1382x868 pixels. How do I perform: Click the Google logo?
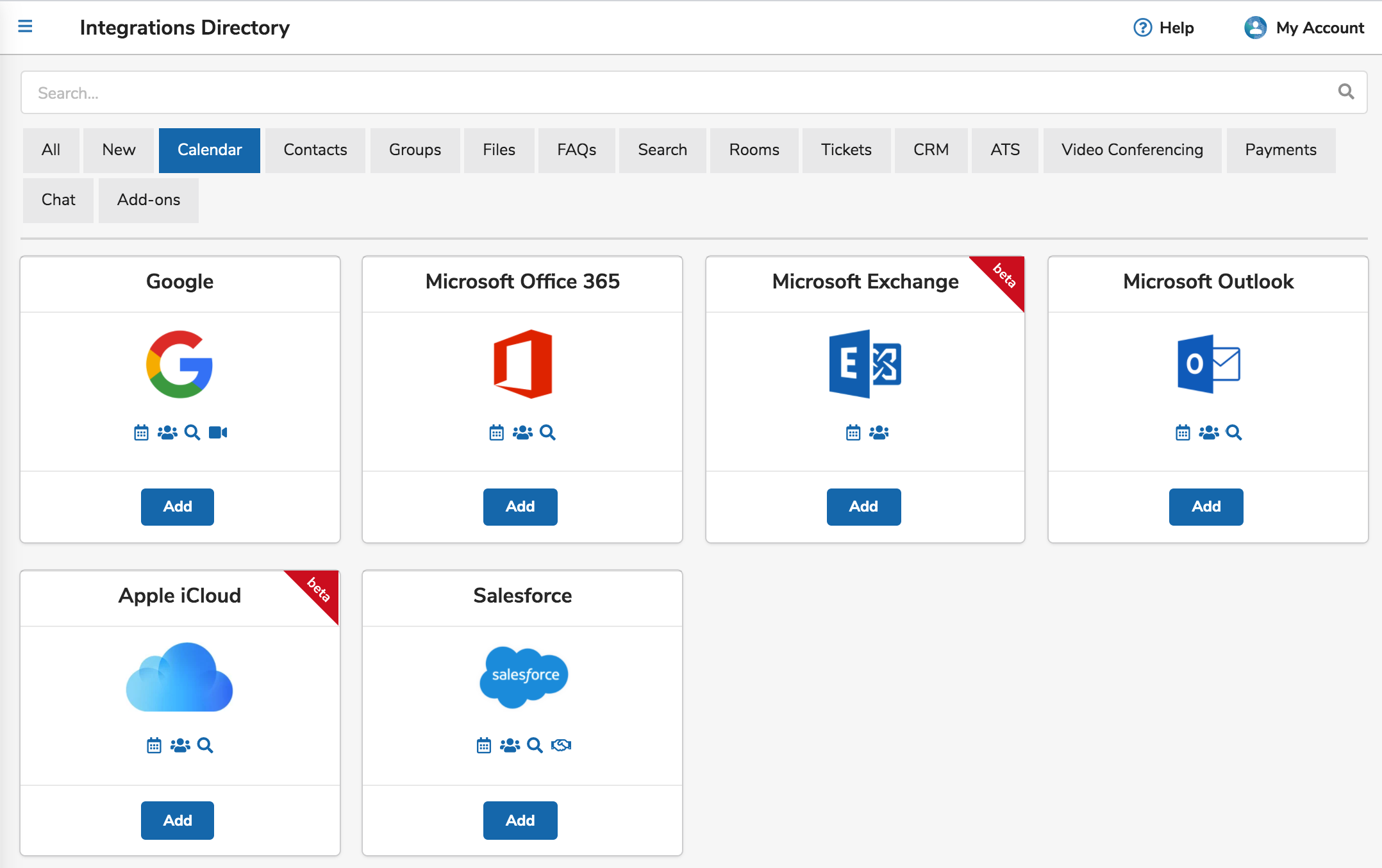[179, 364]
